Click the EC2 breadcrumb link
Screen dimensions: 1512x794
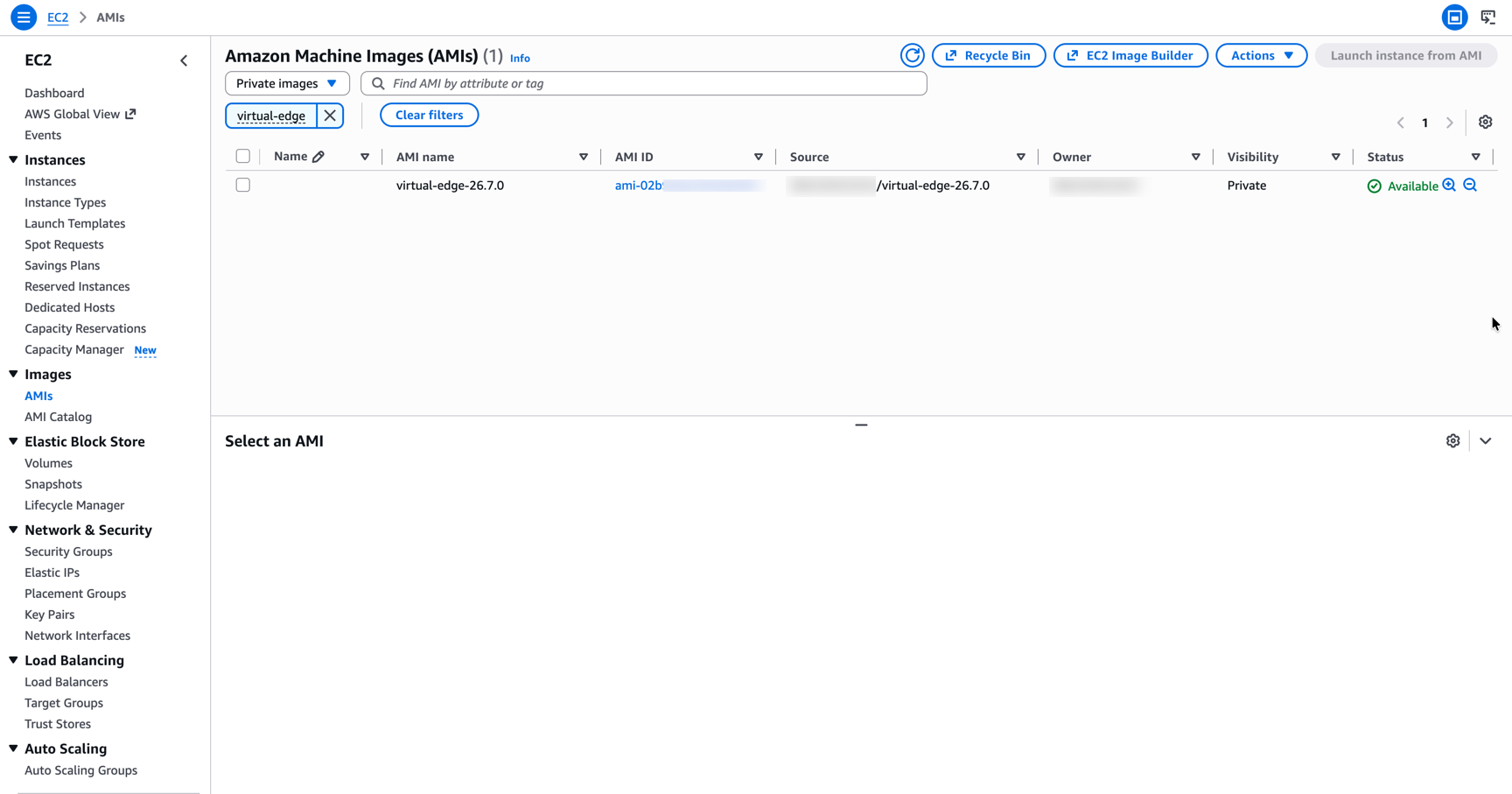[x=58, y=18]
